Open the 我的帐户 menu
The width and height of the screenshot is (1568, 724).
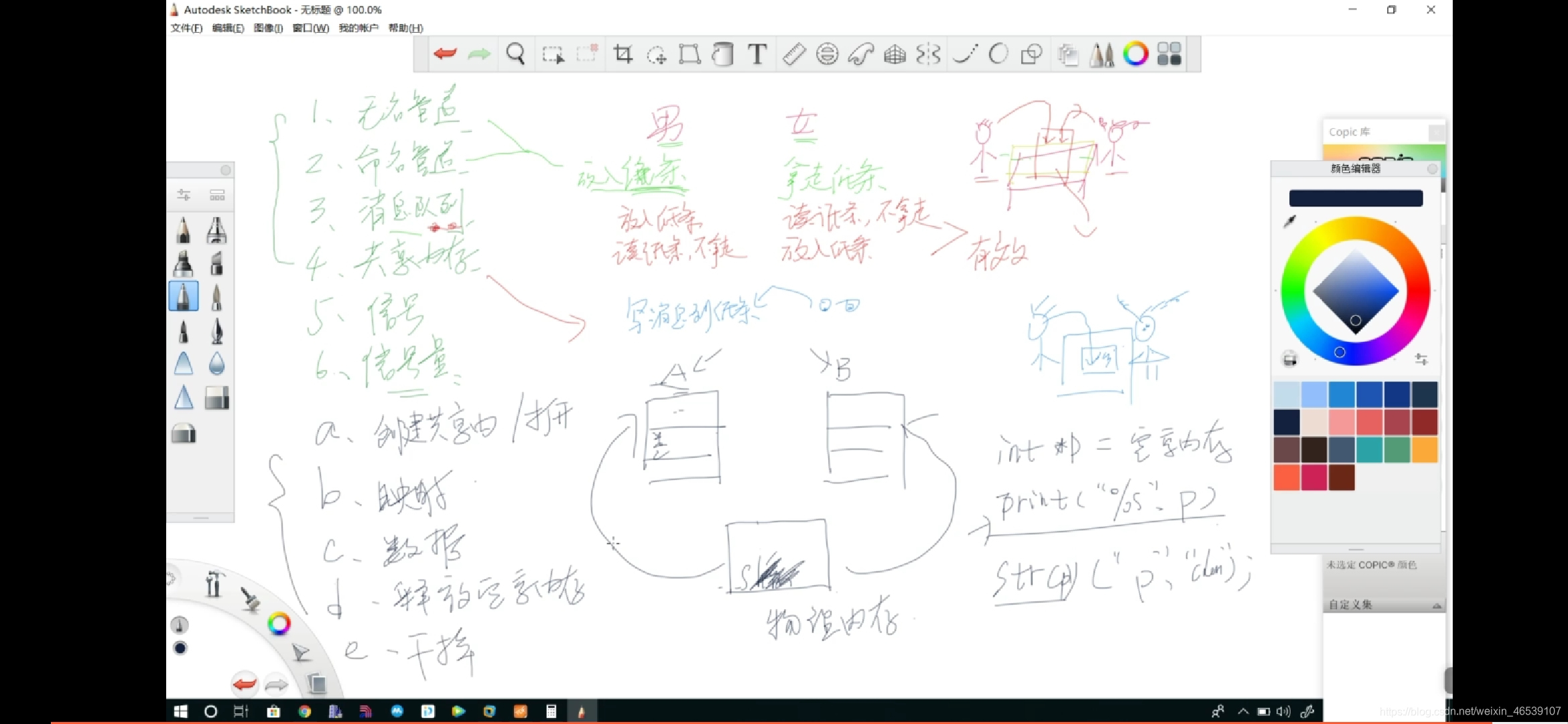(358, 28)
